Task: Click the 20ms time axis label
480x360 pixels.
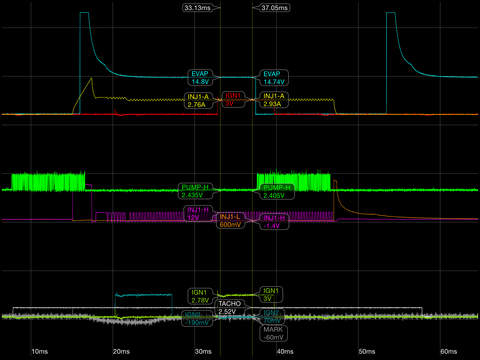Action: 121,351
